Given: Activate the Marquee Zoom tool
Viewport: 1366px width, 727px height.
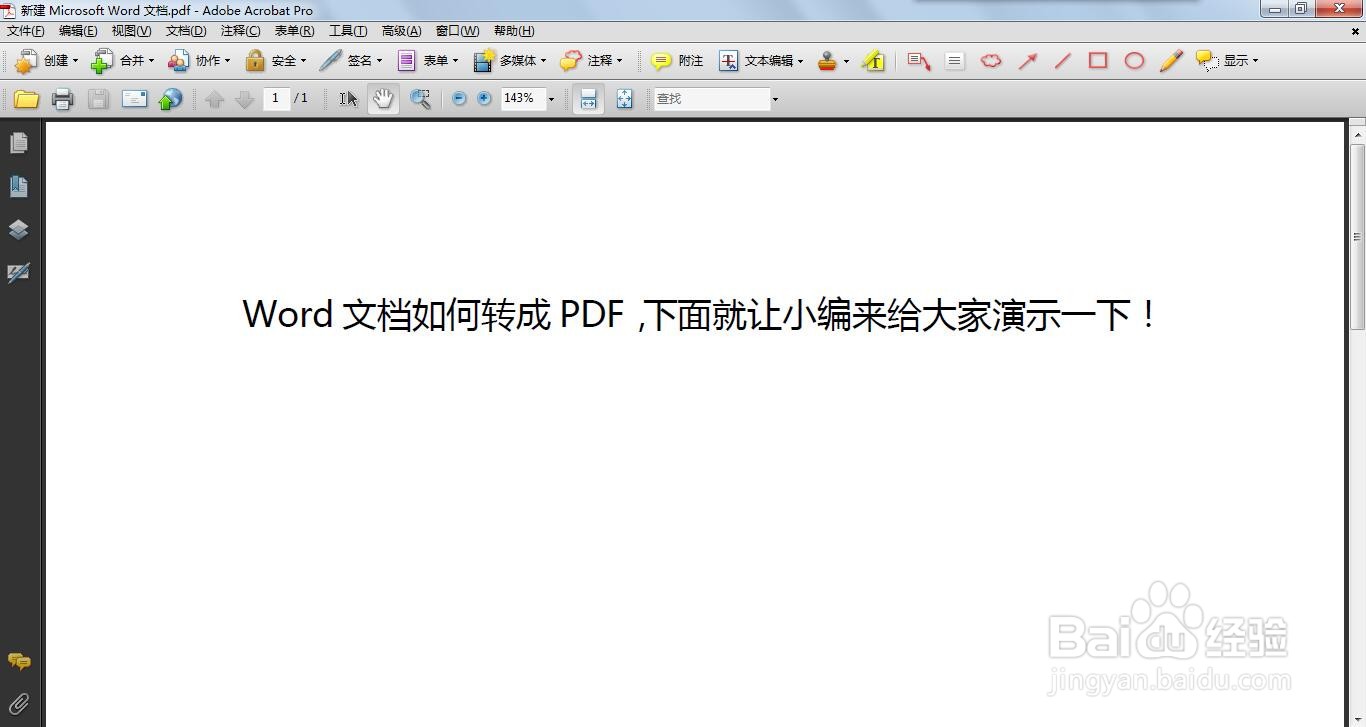Looking at the screenshot, I should coord(420,98).
